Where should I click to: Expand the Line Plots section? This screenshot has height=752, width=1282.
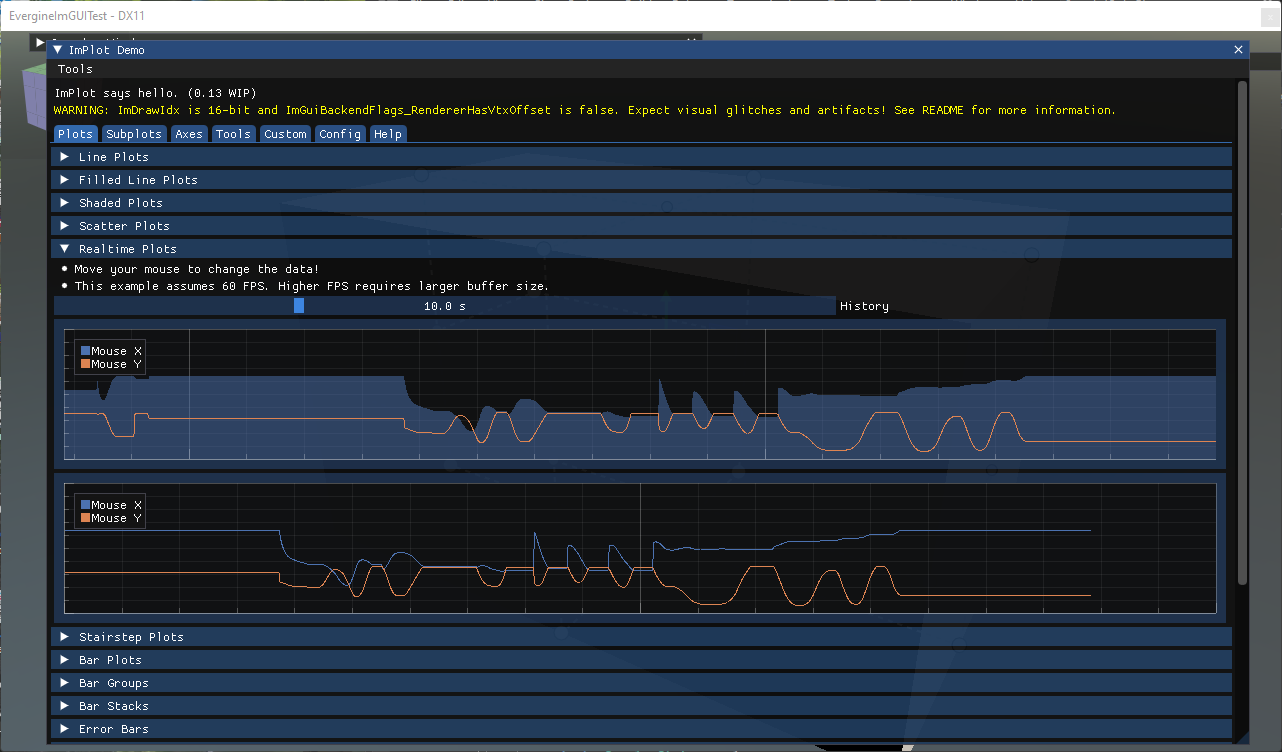[x=113, y=157]
